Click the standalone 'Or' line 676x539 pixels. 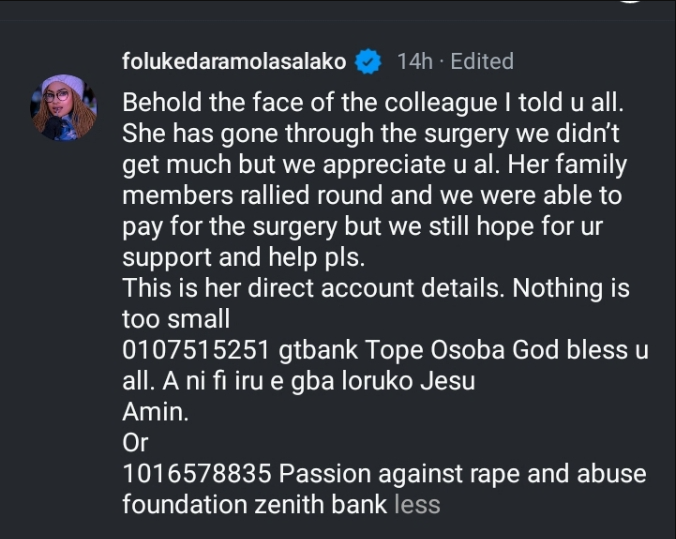tap(135, 443)
